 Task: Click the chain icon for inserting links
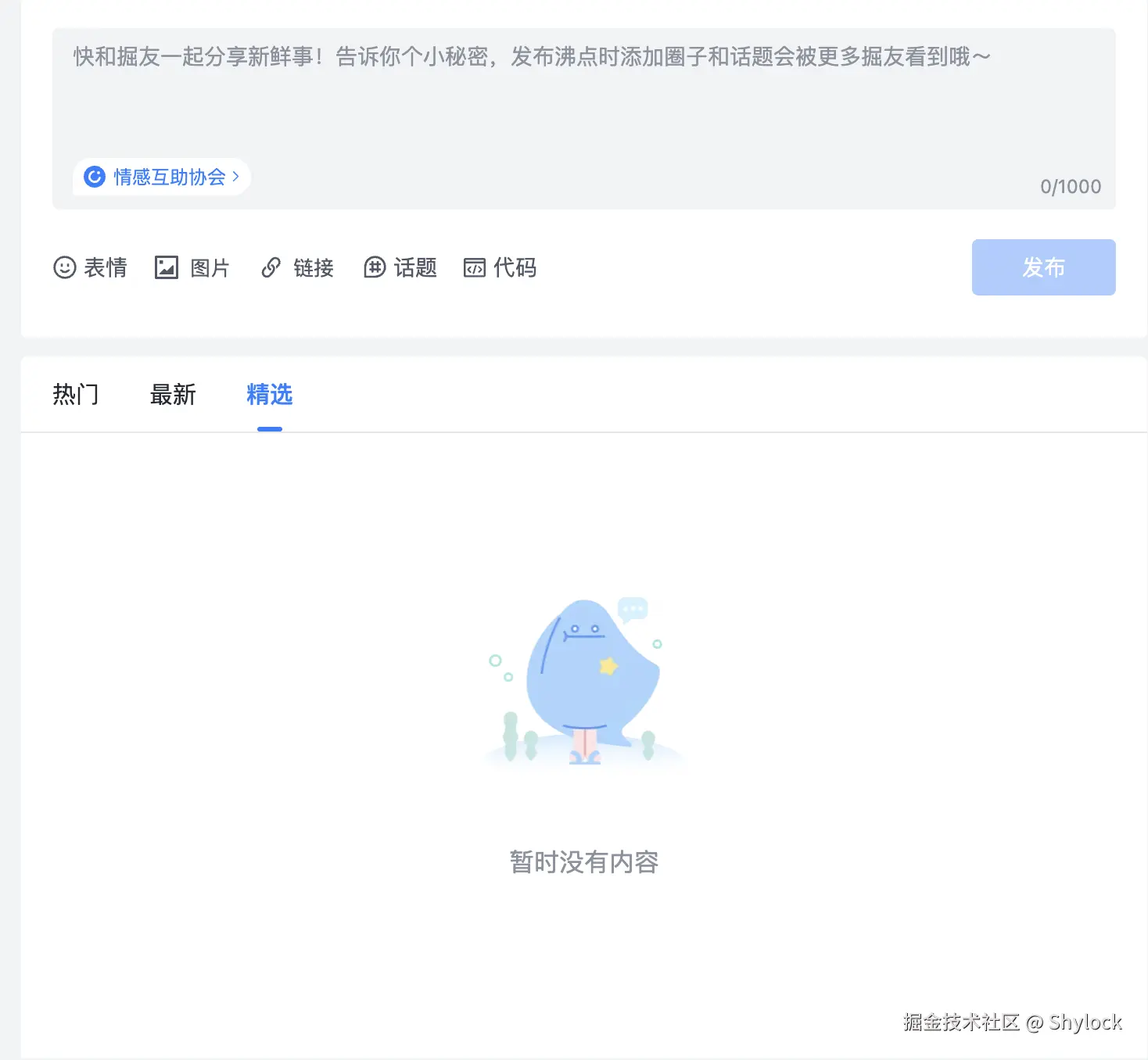[271, 267]
